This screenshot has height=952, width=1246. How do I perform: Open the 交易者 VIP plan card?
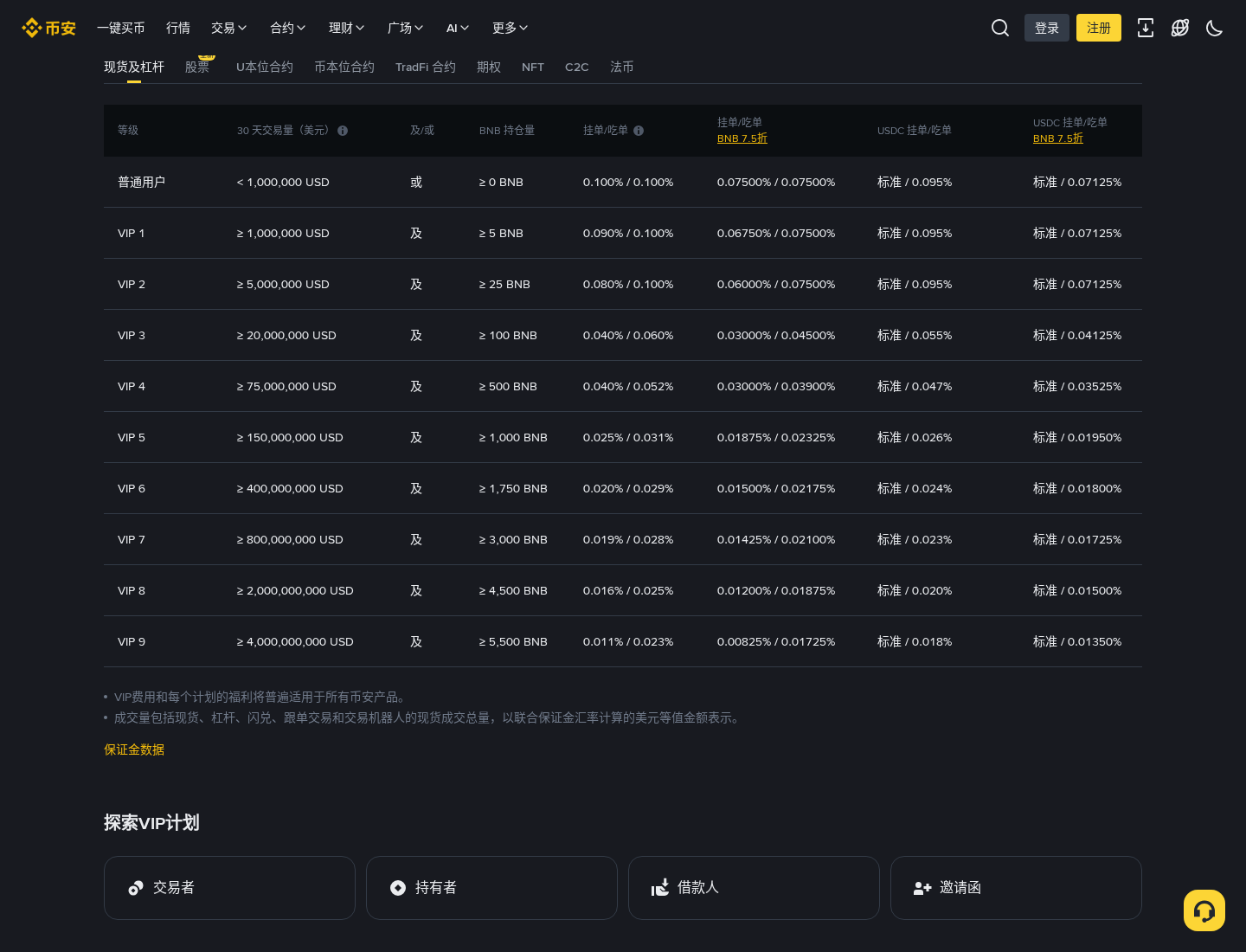(229, 888)
